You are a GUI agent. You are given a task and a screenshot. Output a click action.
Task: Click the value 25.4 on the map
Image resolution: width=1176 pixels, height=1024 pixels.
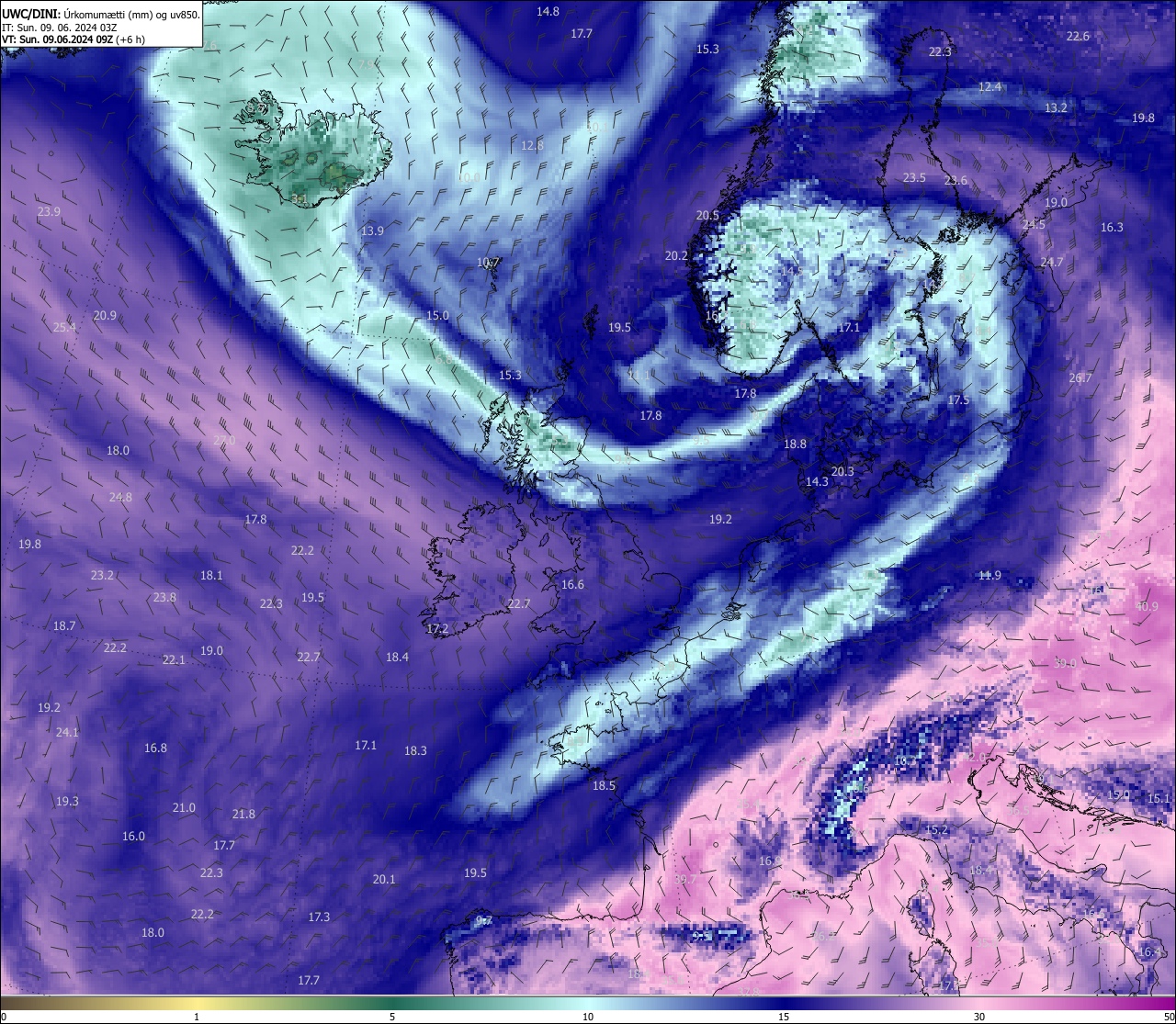(x=64, y=328)
